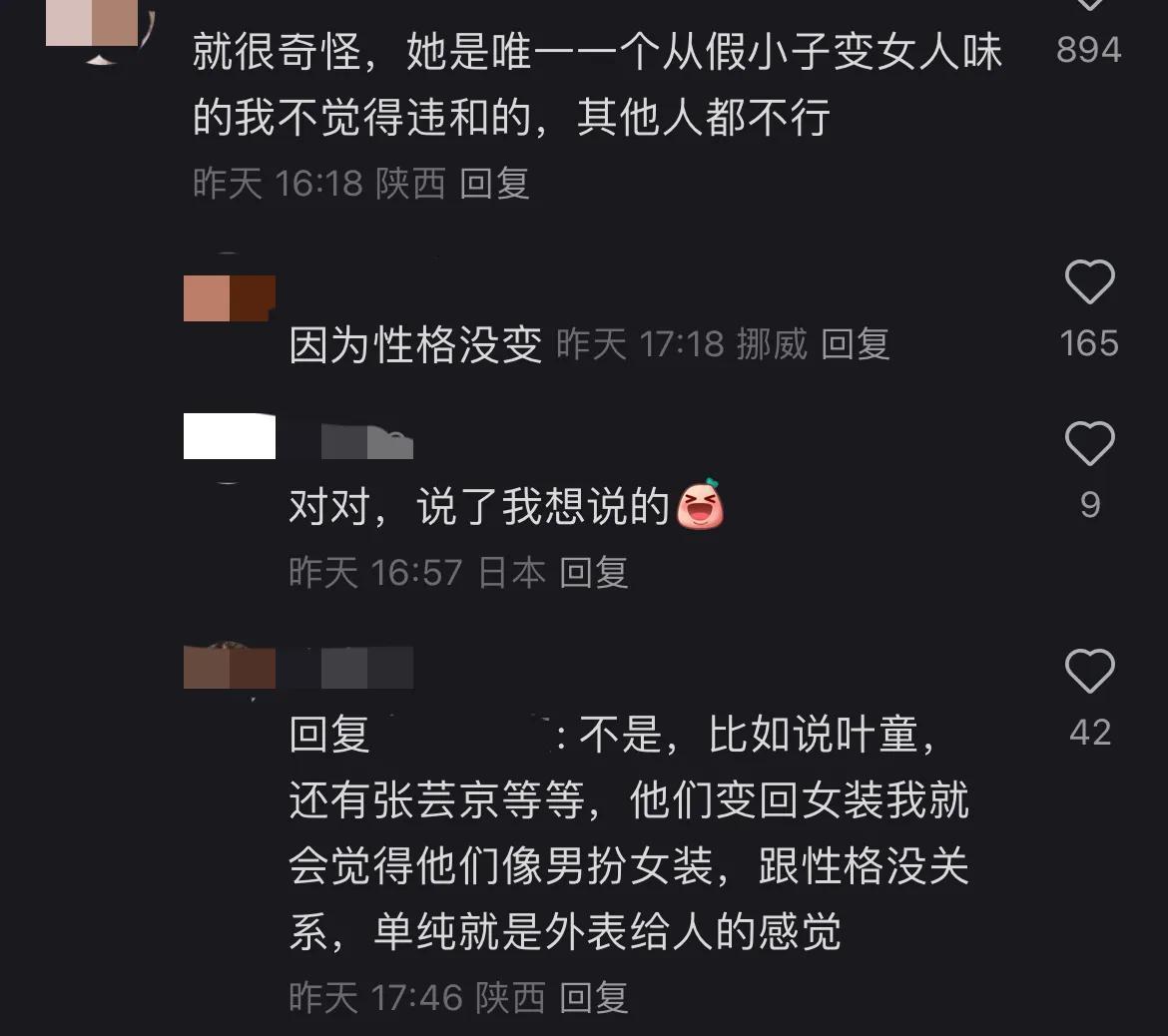Open the blurred username beside the 17:46 avatar

366,668
